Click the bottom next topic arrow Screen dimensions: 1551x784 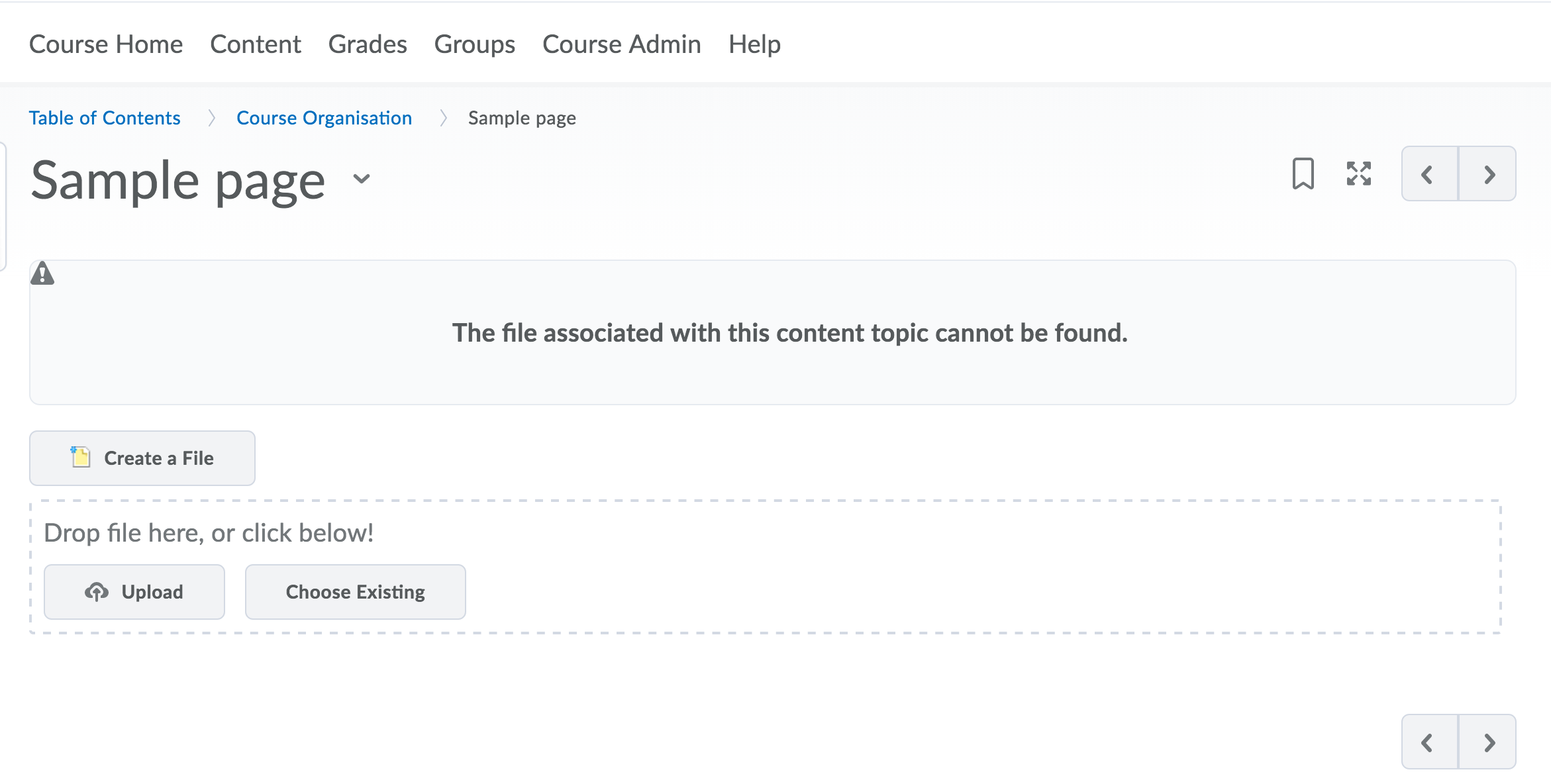1488,742
